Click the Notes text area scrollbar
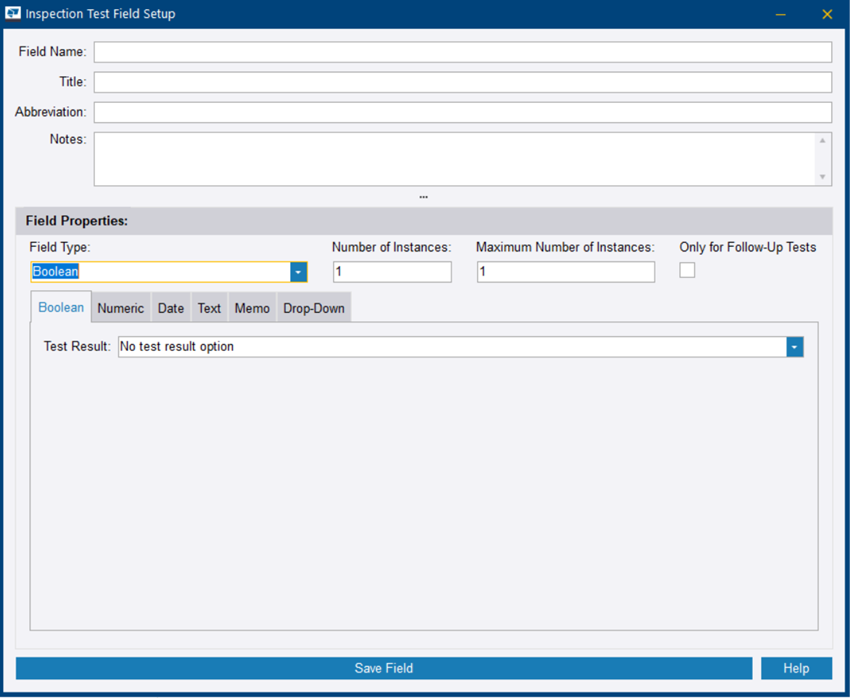 coord(824,160)
